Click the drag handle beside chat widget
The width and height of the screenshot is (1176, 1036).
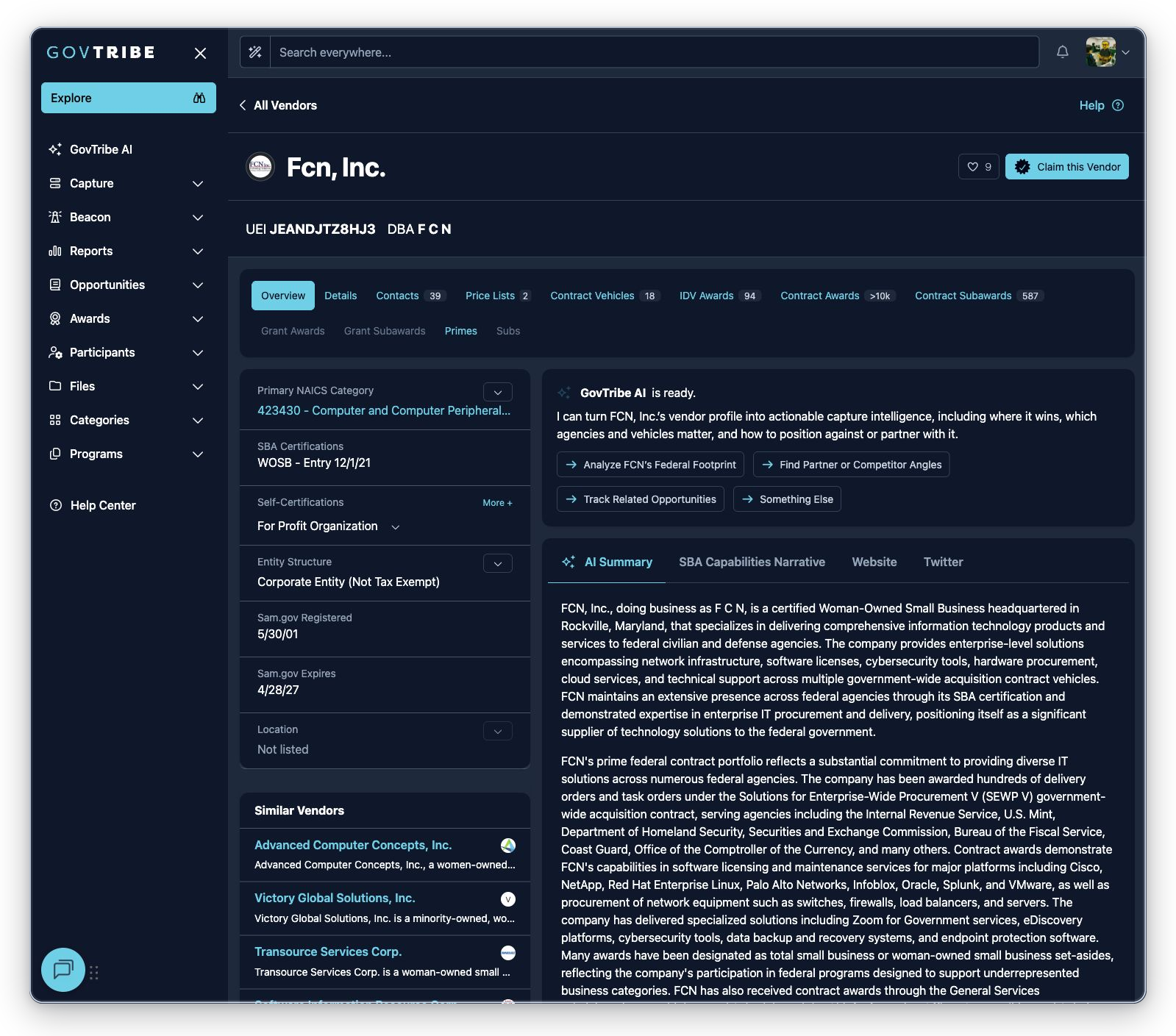coord(94,973)
